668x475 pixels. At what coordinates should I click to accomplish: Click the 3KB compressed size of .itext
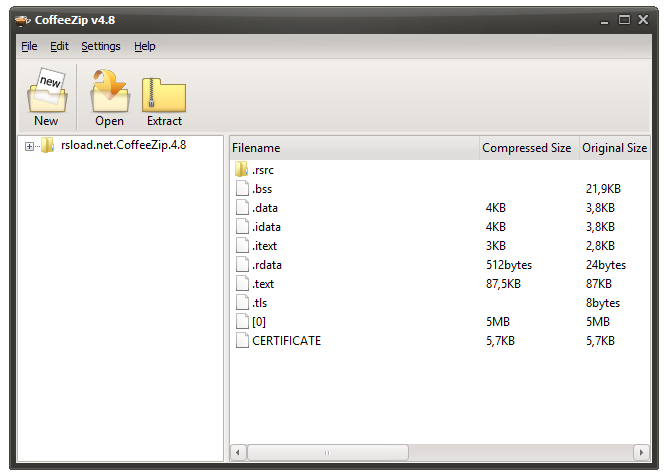click(x=496, y=246)
